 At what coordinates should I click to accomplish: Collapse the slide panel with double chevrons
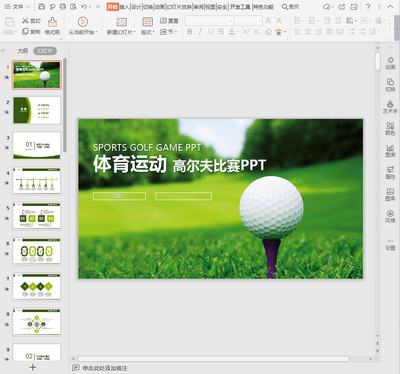(x=3, y=51)
